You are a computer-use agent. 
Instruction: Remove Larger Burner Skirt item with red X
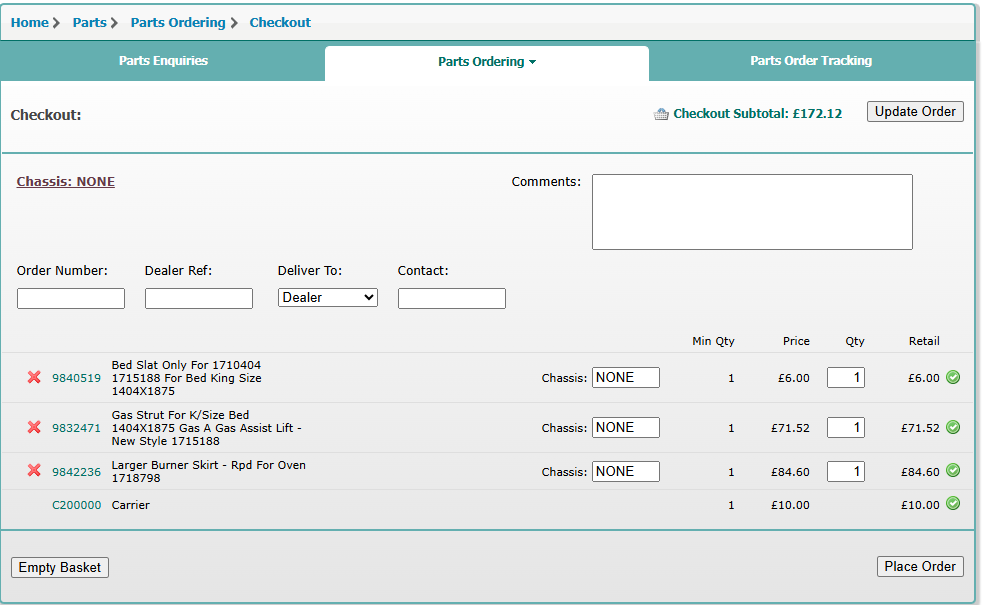[34, 471]
